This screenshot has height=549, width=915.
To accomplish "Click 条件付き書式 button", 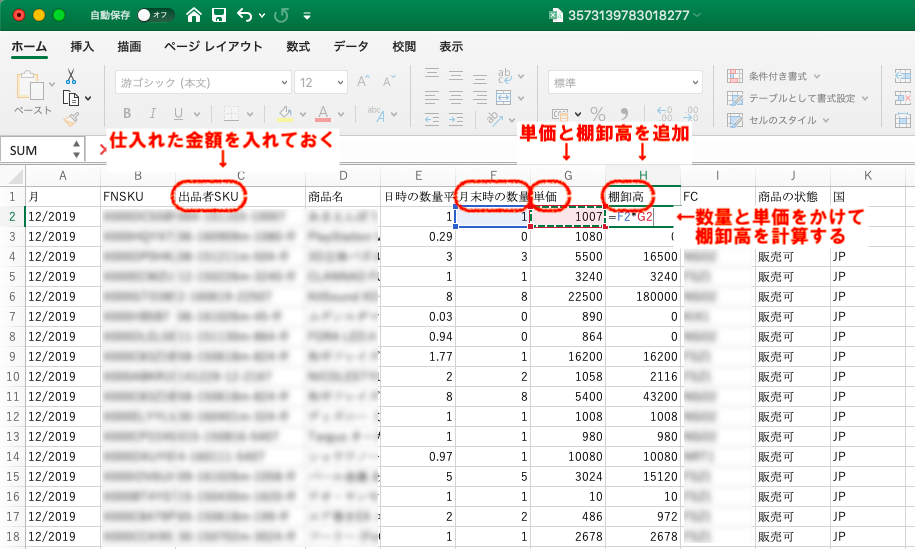I will pos(776,76).
